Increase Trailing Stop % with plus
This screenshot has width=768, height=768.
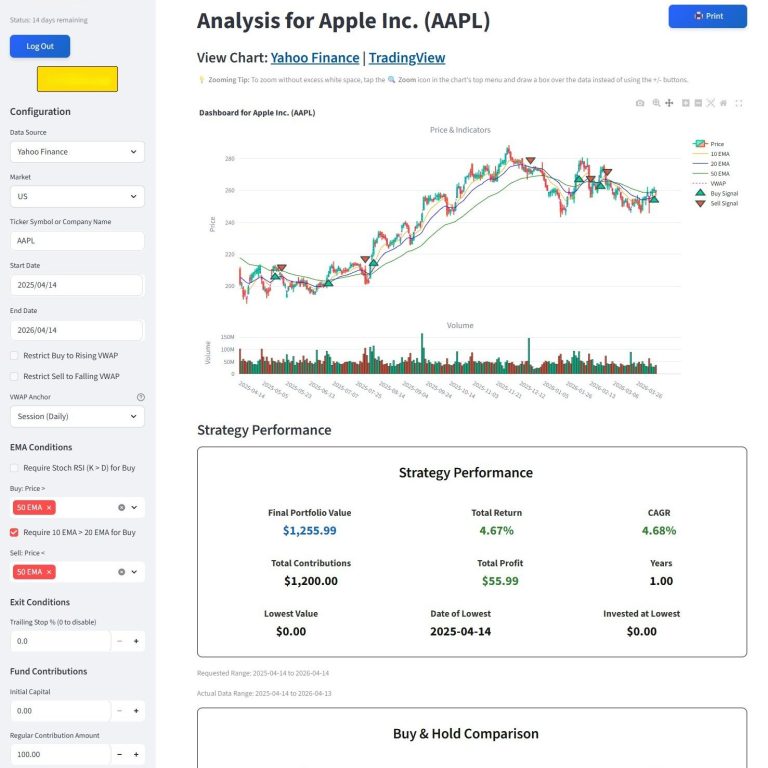pyautogui.click(x=136, y=640)
